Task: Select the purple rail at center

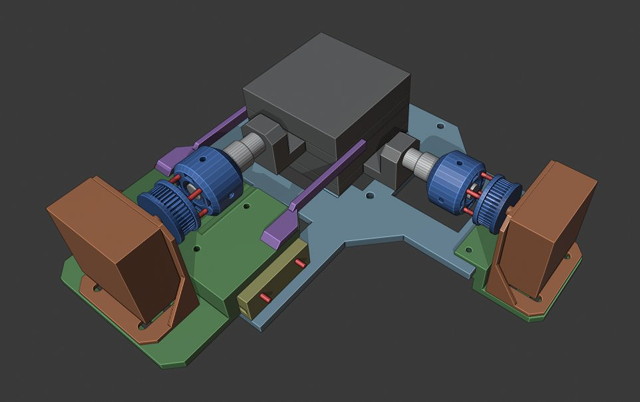Action: click(x=314, y=192)
